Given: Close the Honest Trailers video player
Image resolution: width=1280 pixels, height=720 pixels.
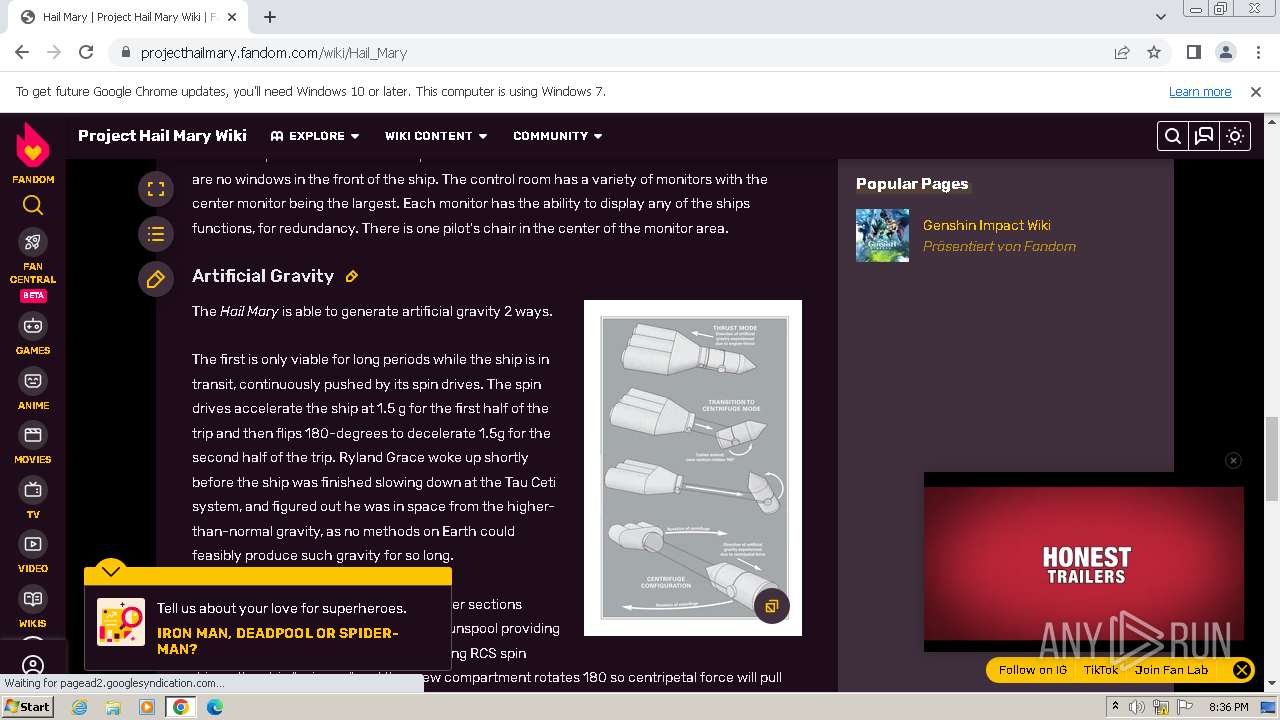Looking at the screenshot, I should (x=1233, y=460).
